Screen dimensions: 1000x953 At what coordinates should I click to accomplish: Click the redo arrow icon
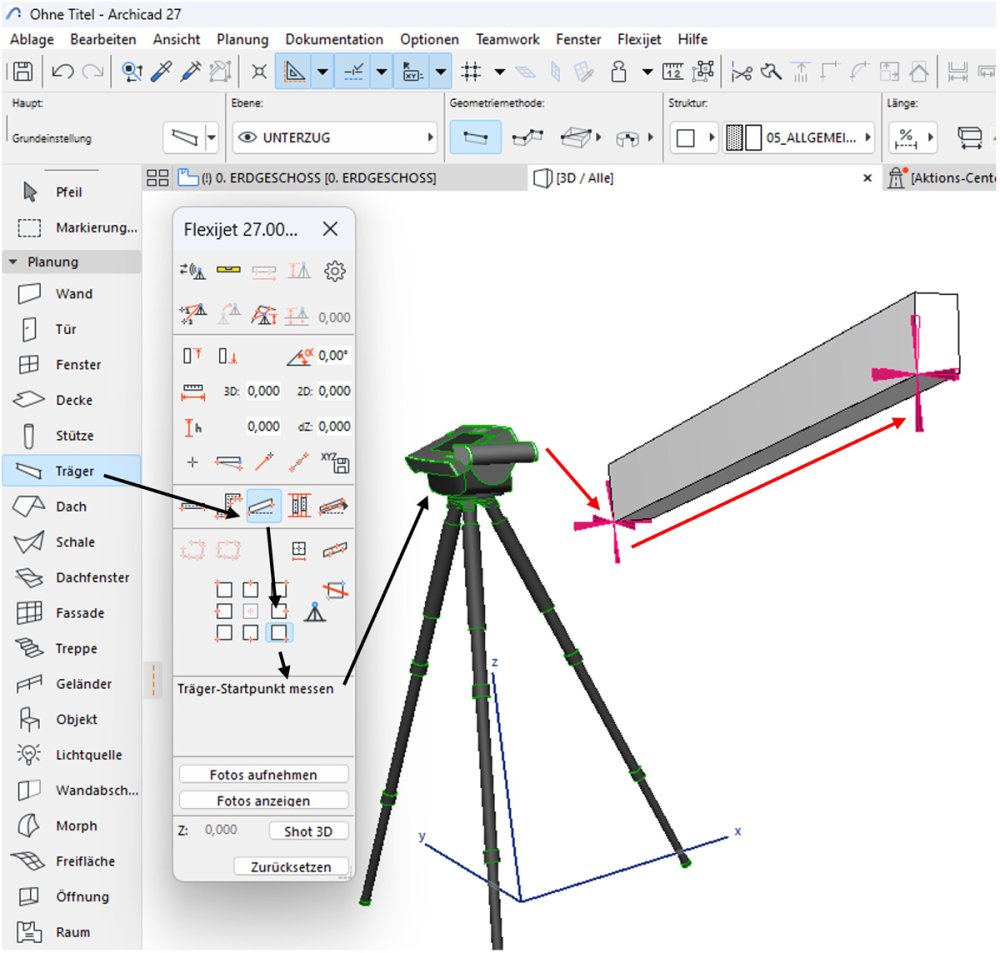(x=94, y=71)
